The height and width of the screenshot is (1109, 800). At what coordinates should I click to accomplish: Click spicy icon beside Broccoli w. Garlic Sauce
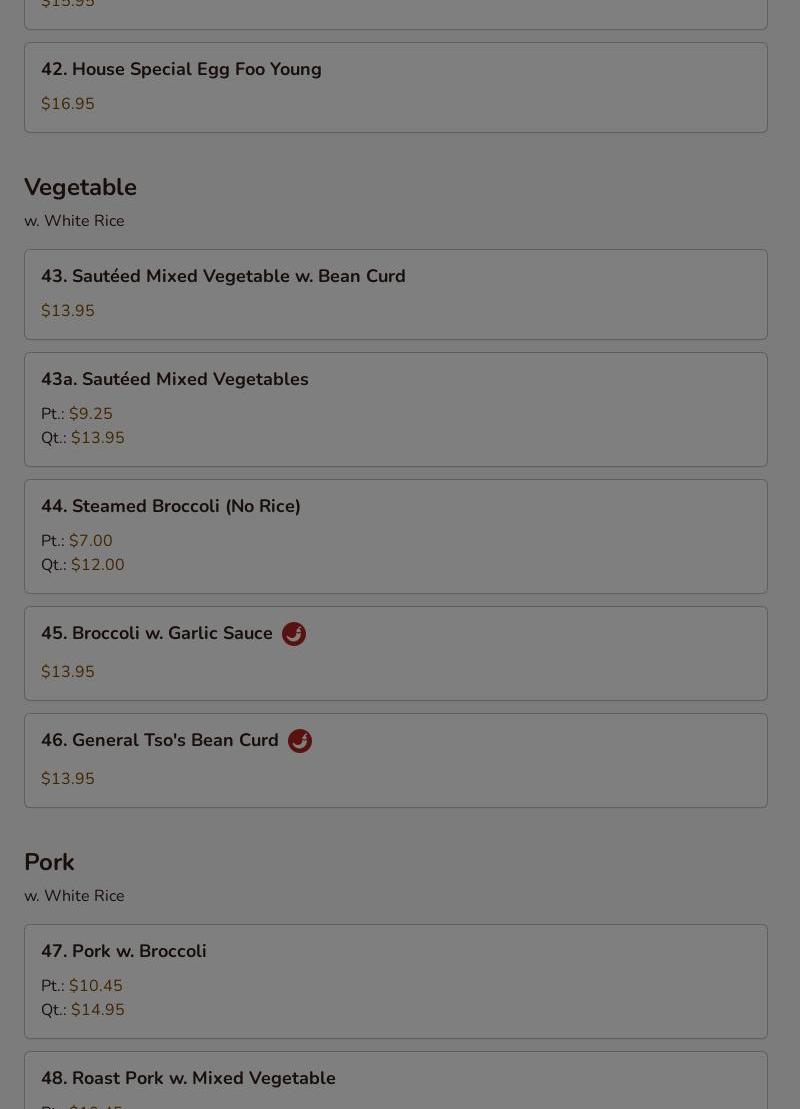tap(294, 634)
